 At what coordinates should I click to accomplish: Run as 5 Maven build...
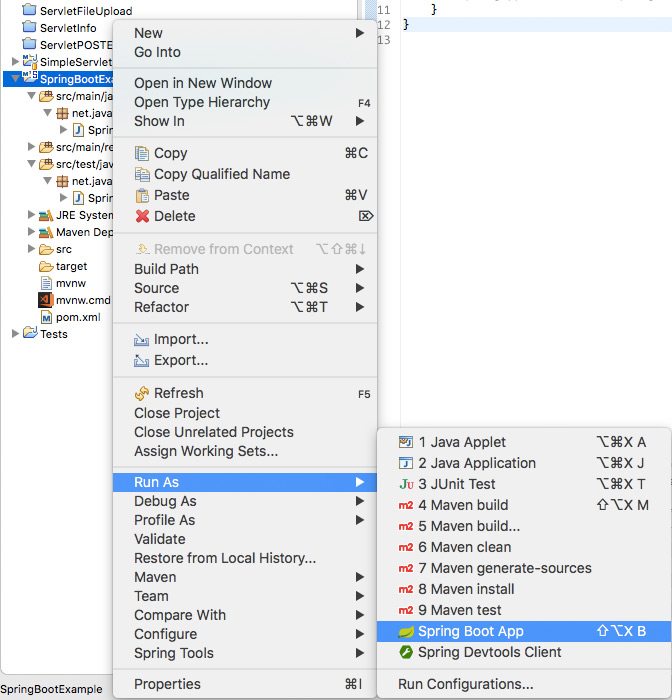(524, 526)
